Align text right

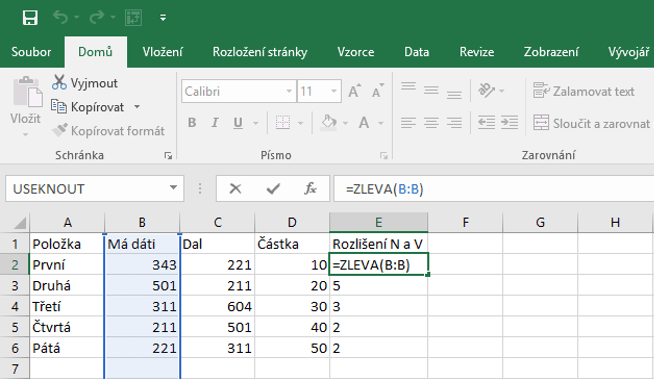(454, 123)
